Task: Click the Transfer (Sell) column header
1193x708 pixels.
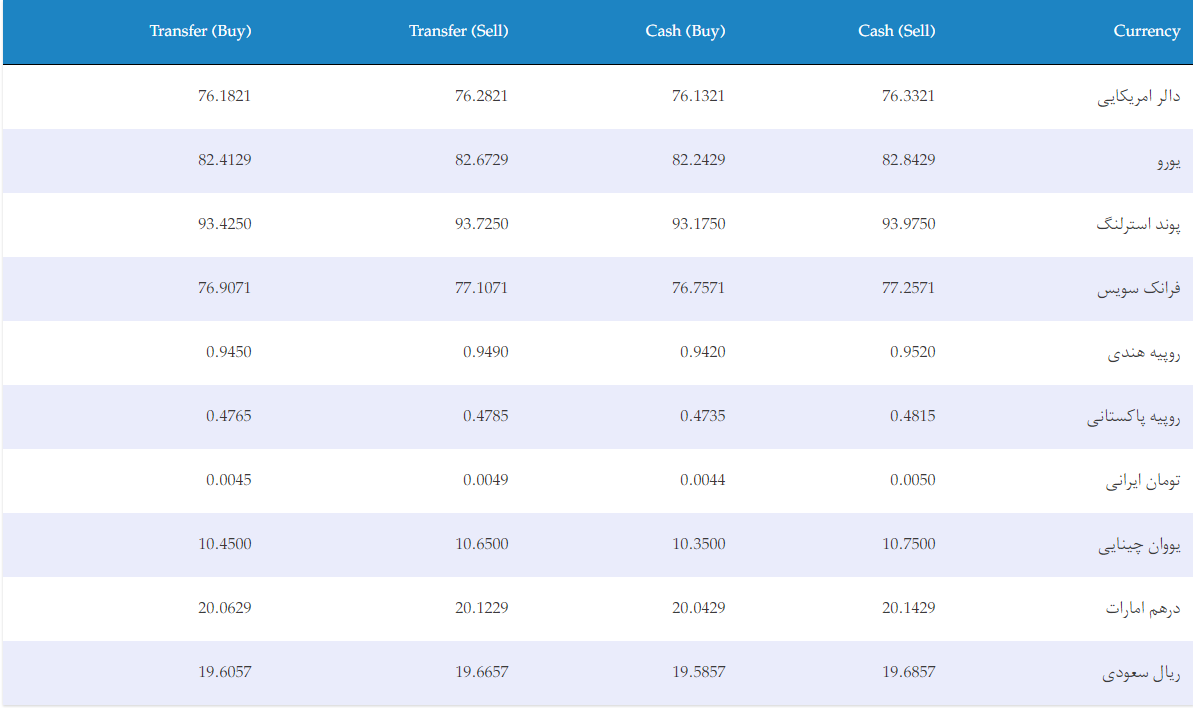Action: (458, 31)
